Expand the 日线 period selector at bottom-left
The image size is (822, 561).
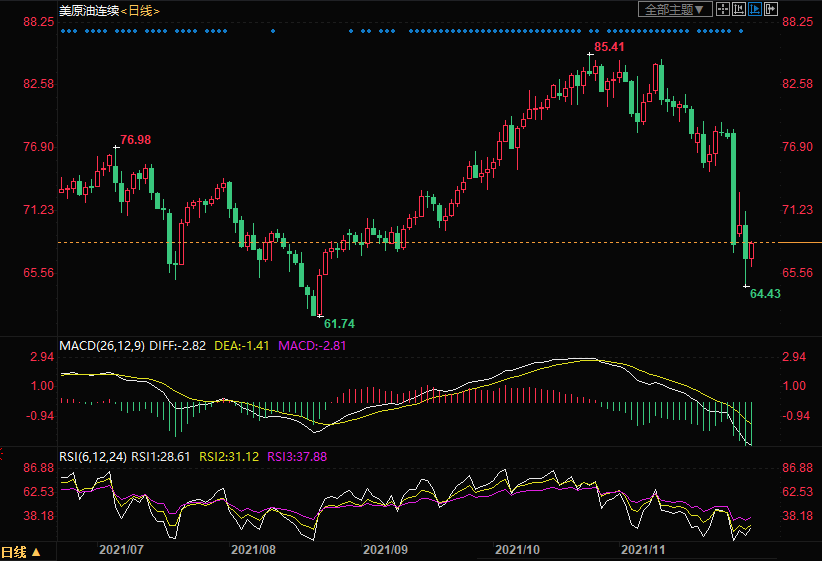tap(21, 551)
